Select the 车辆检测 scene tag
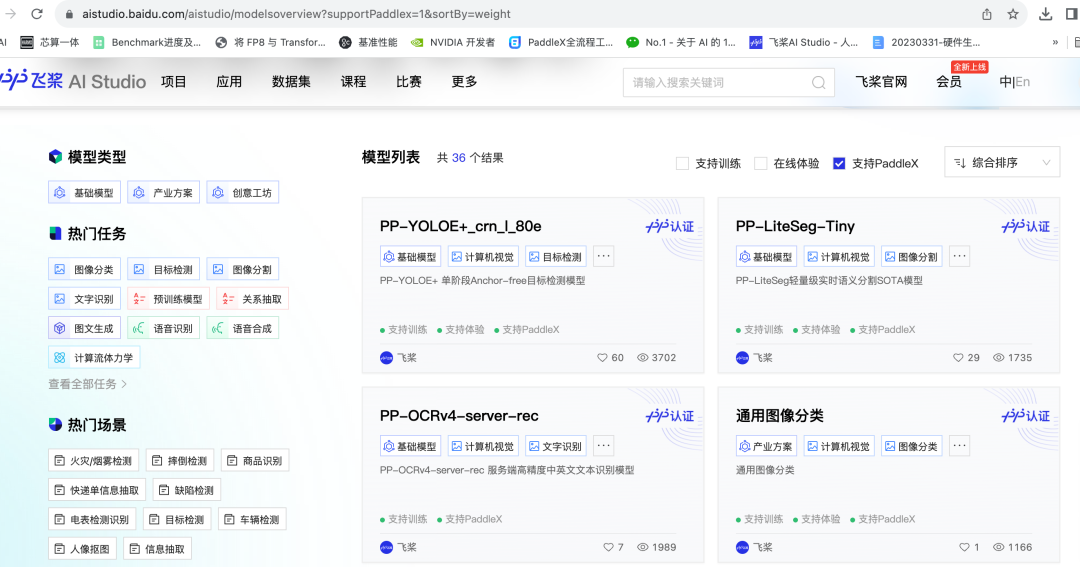1080x567 pixels. click(252, 519)
